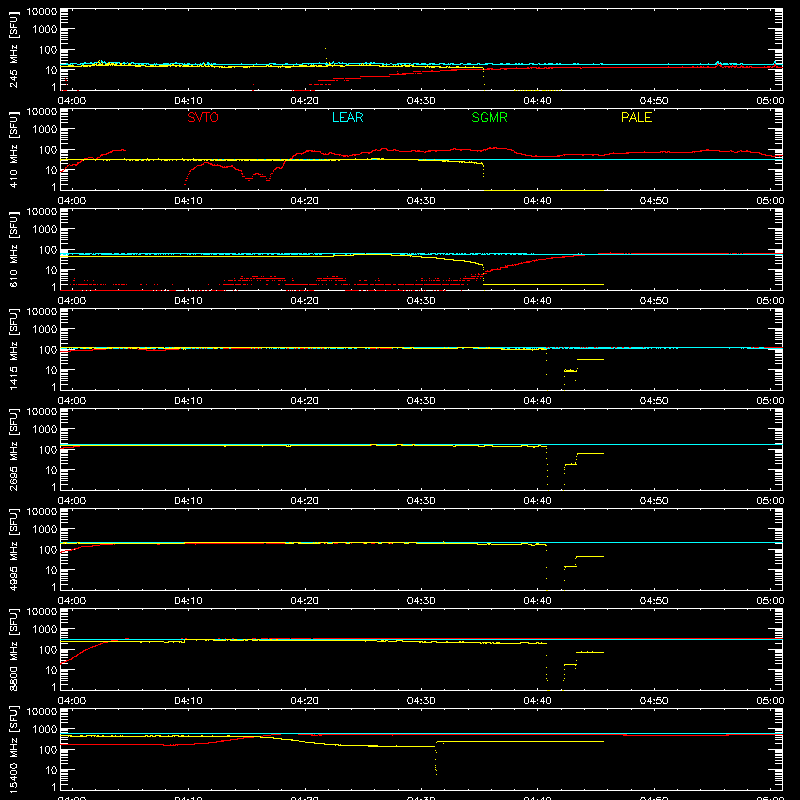Click the red SVTO legend label
The image size is (800, 800).
tap(203, 117)
